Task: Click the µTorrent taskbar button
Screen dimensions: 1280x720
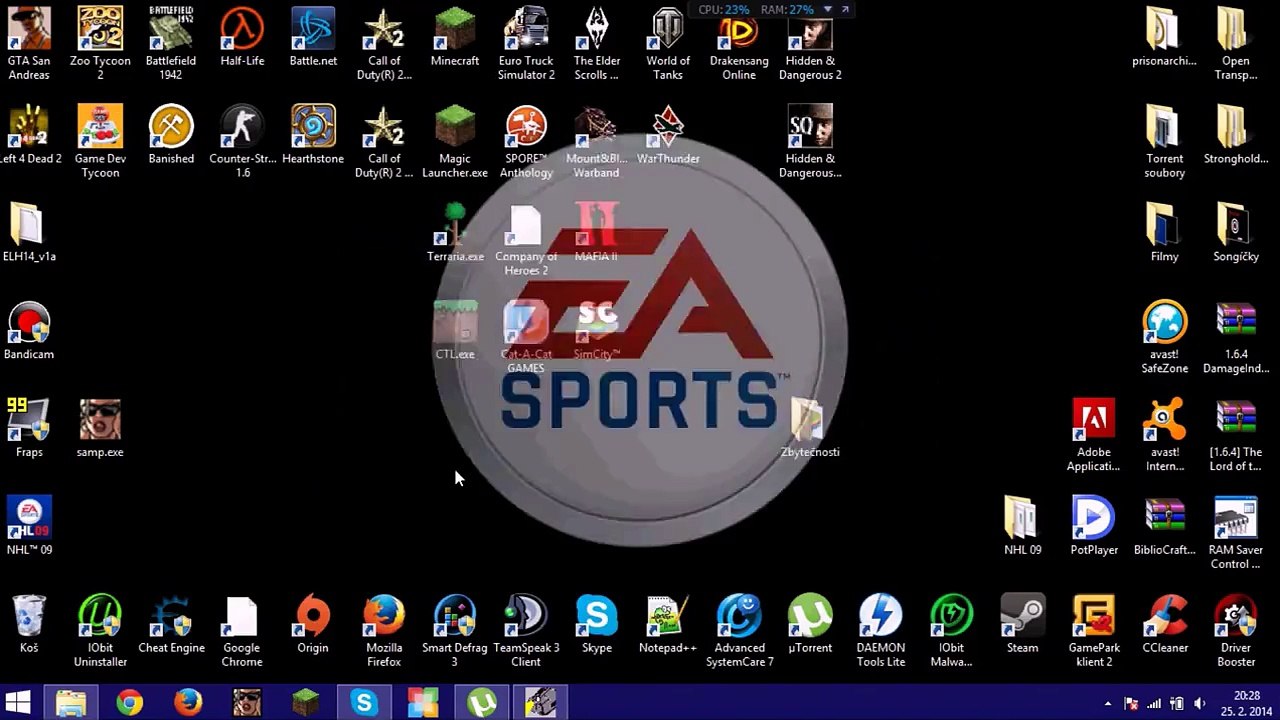Action: [x=482, y=703]
